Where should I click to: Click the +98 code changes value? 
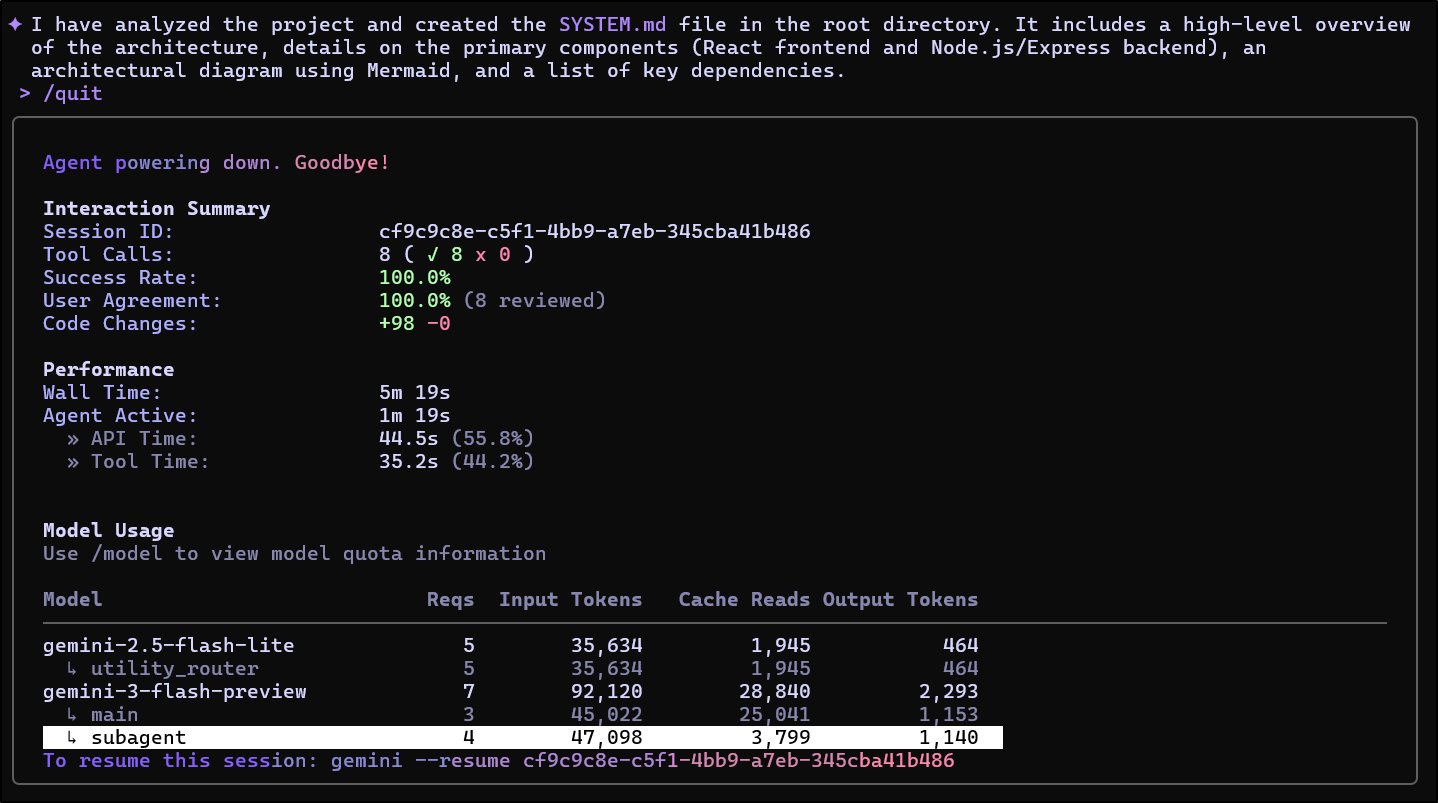tap(396, 324)
